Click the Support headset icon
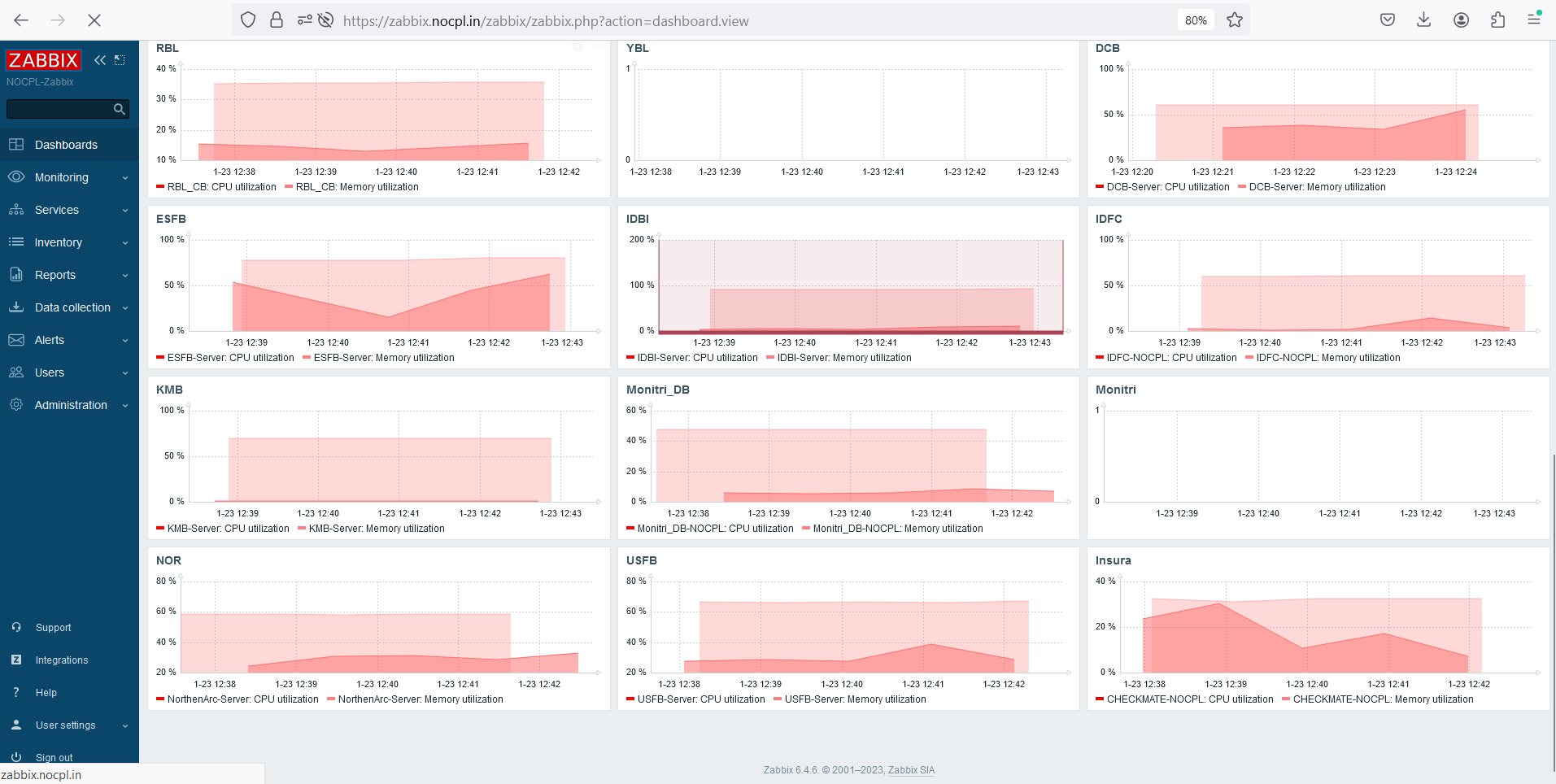This screenshot has height=784, width=1556. point(16,627)
